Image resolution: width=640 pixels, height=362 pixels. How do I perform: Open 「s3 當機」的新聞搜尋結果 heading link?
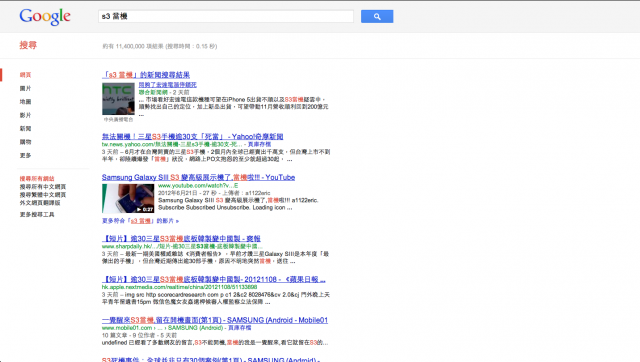tap(146, 75)
